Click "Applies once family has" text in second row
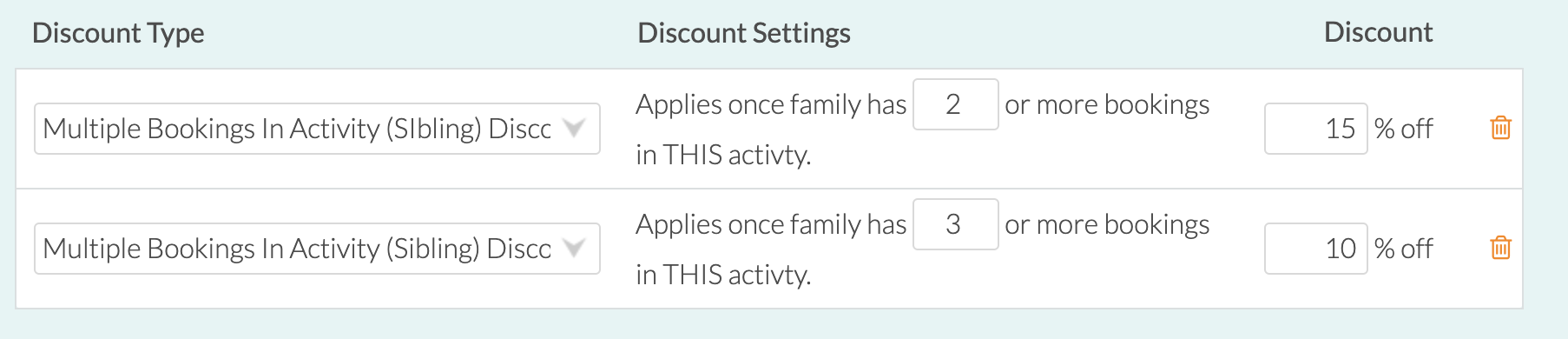 point(771,224)
